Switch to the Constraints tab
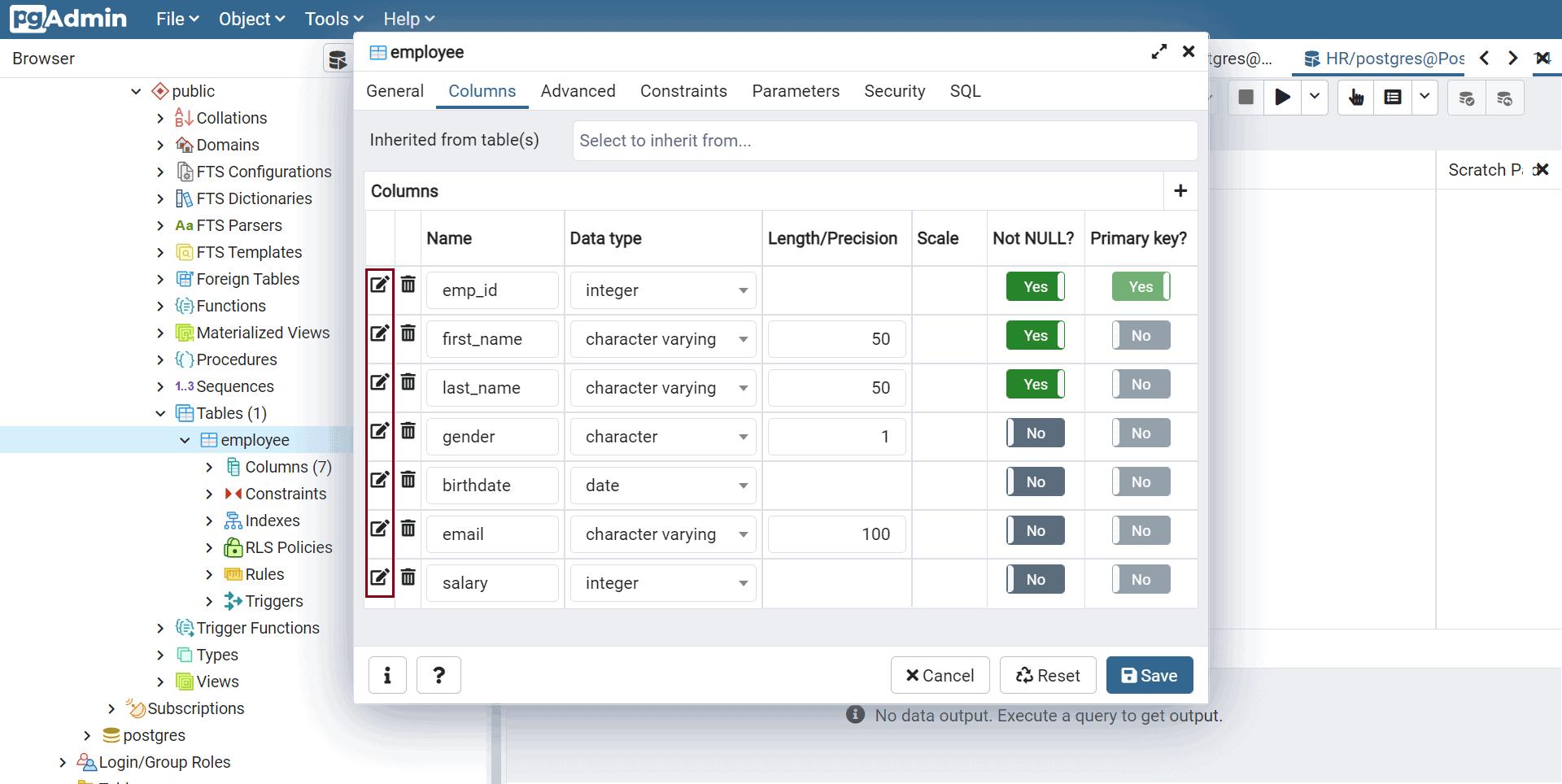This screenshot has width=1562, height=784. pyautogui.click(x=683, y=91)
